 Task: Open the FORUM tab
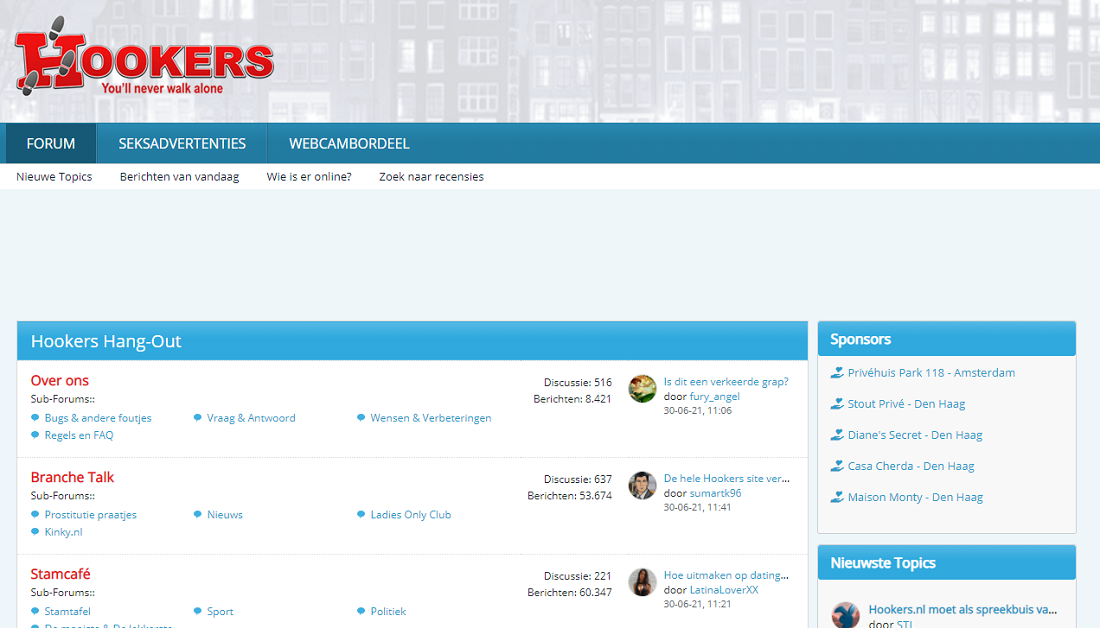pos(51,144)
